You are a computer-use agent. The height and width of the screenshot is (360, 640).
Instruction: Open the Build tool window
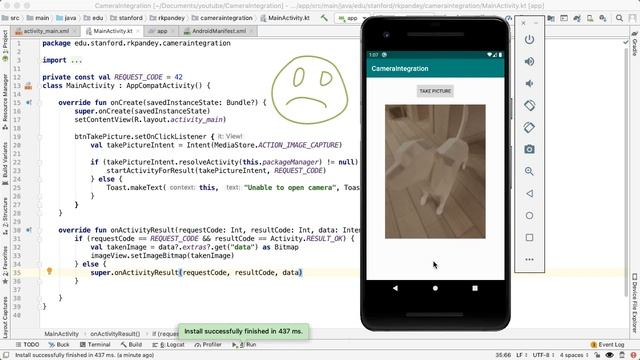[x=131, y=344]
